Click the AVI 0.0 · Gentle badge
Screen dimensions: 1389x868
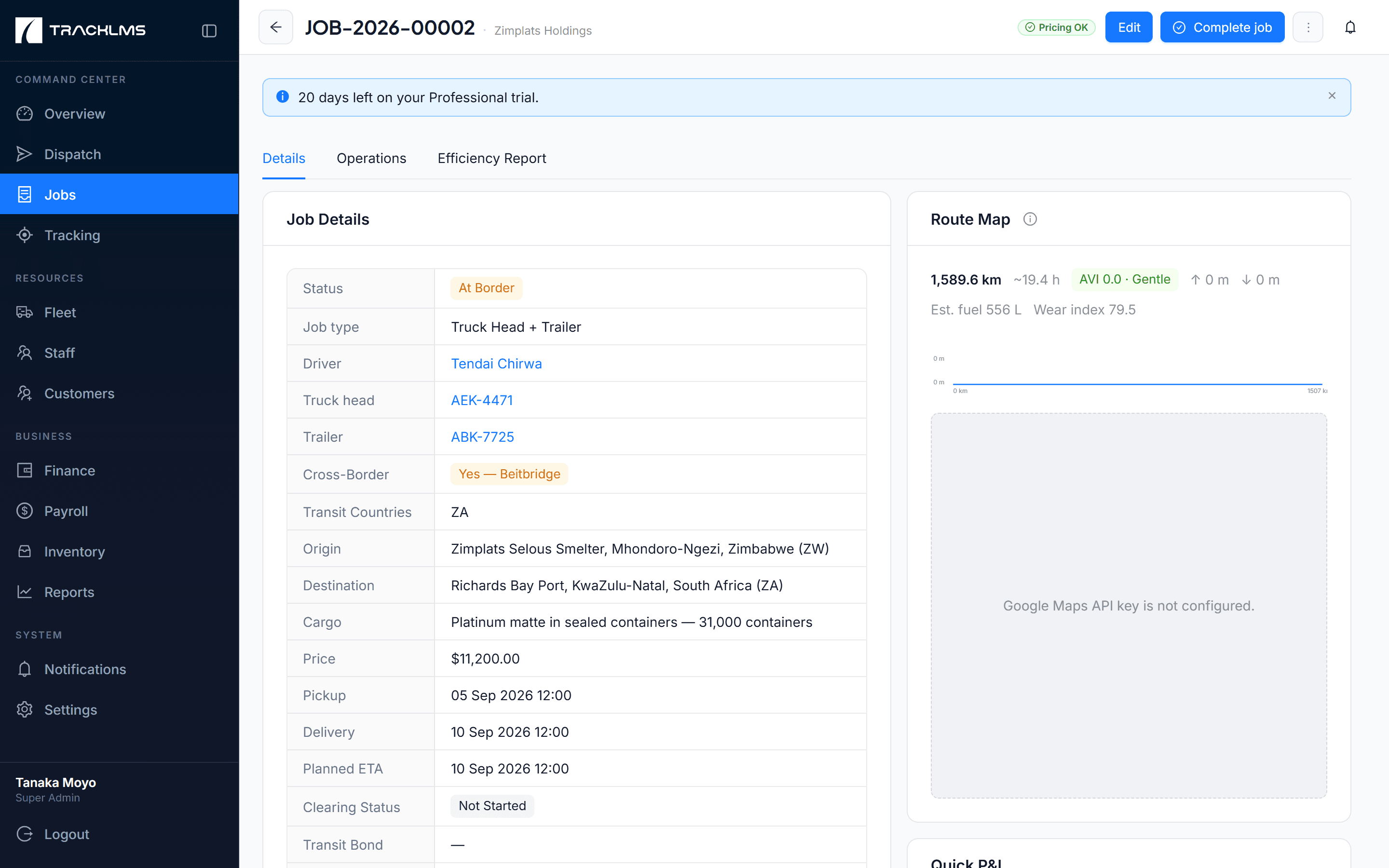pyautogui.click(x=1124, y=280)
